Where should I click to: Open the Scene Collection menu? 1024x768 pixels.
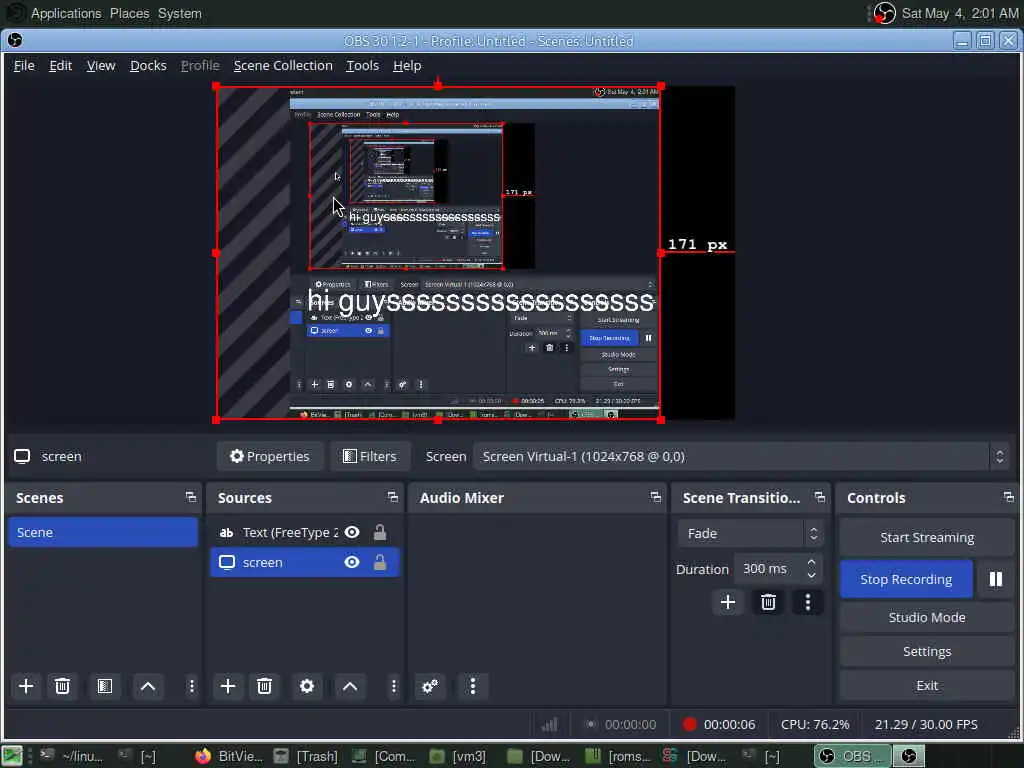click(x=283, y=65)
